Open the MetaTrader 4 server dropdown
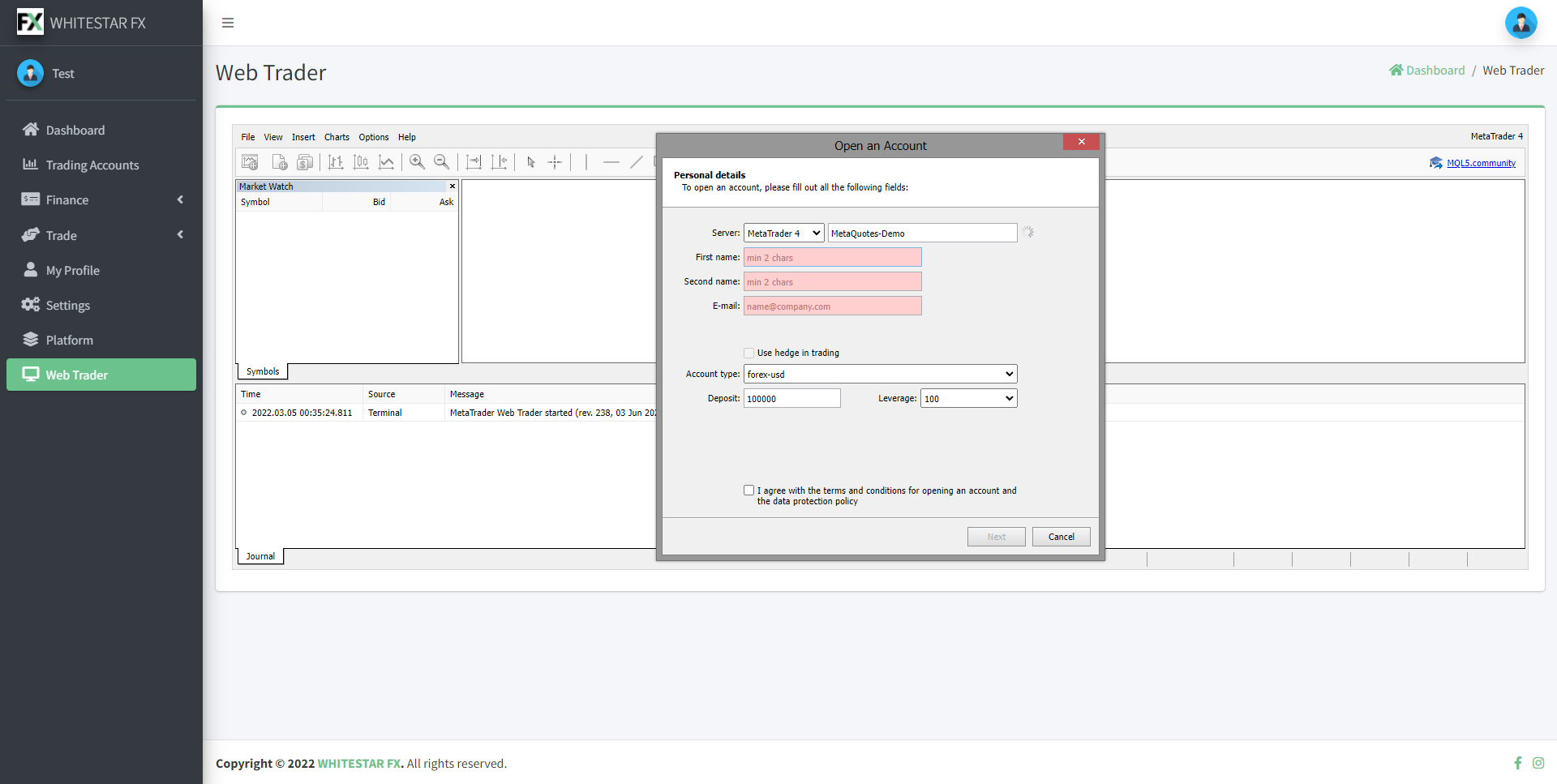1557x784 pixels. click(x=784, y=233)
